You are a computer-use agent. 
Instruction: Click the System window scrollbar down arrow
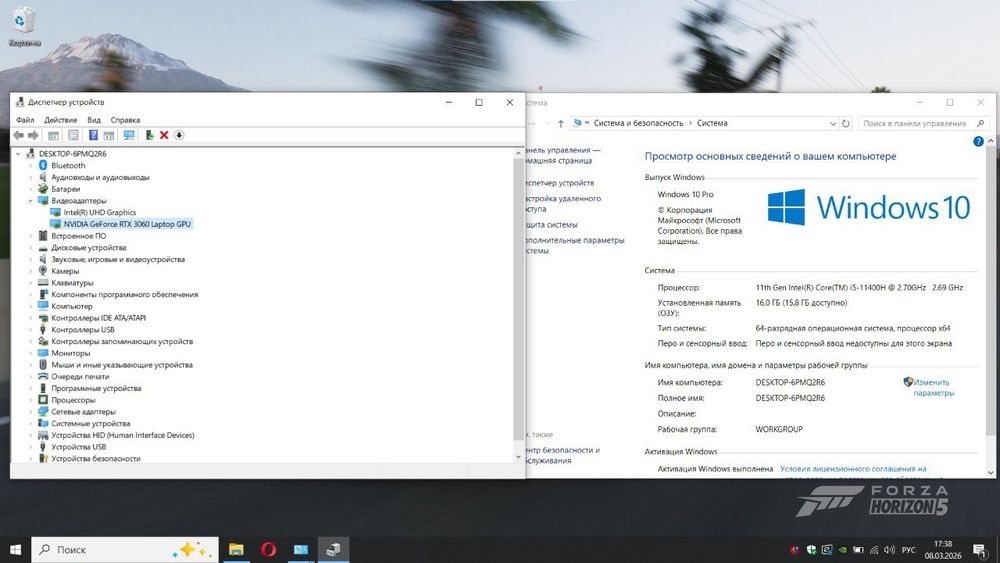[990, 472]
